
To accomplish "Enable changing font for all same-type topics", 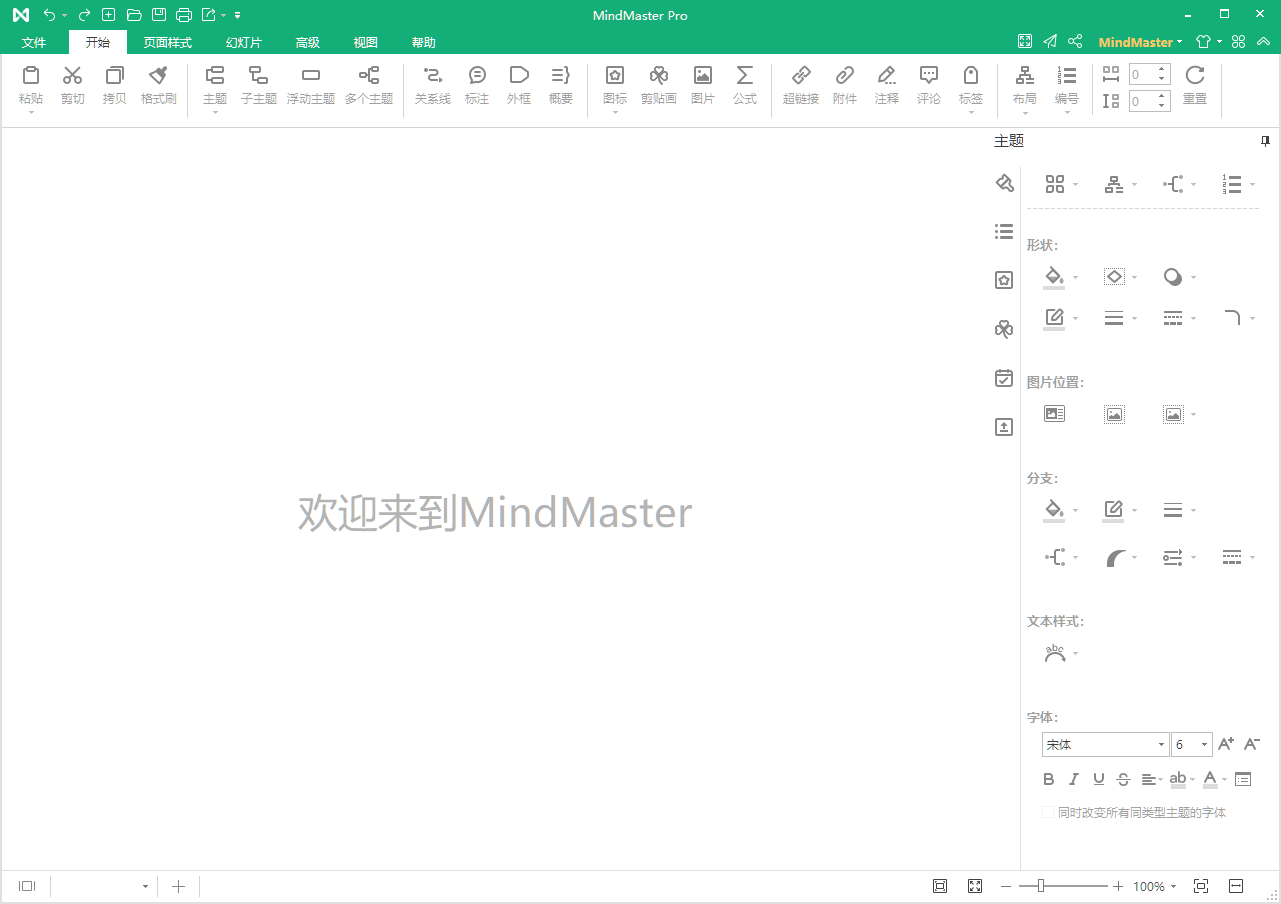I will tap(1048, 812).
